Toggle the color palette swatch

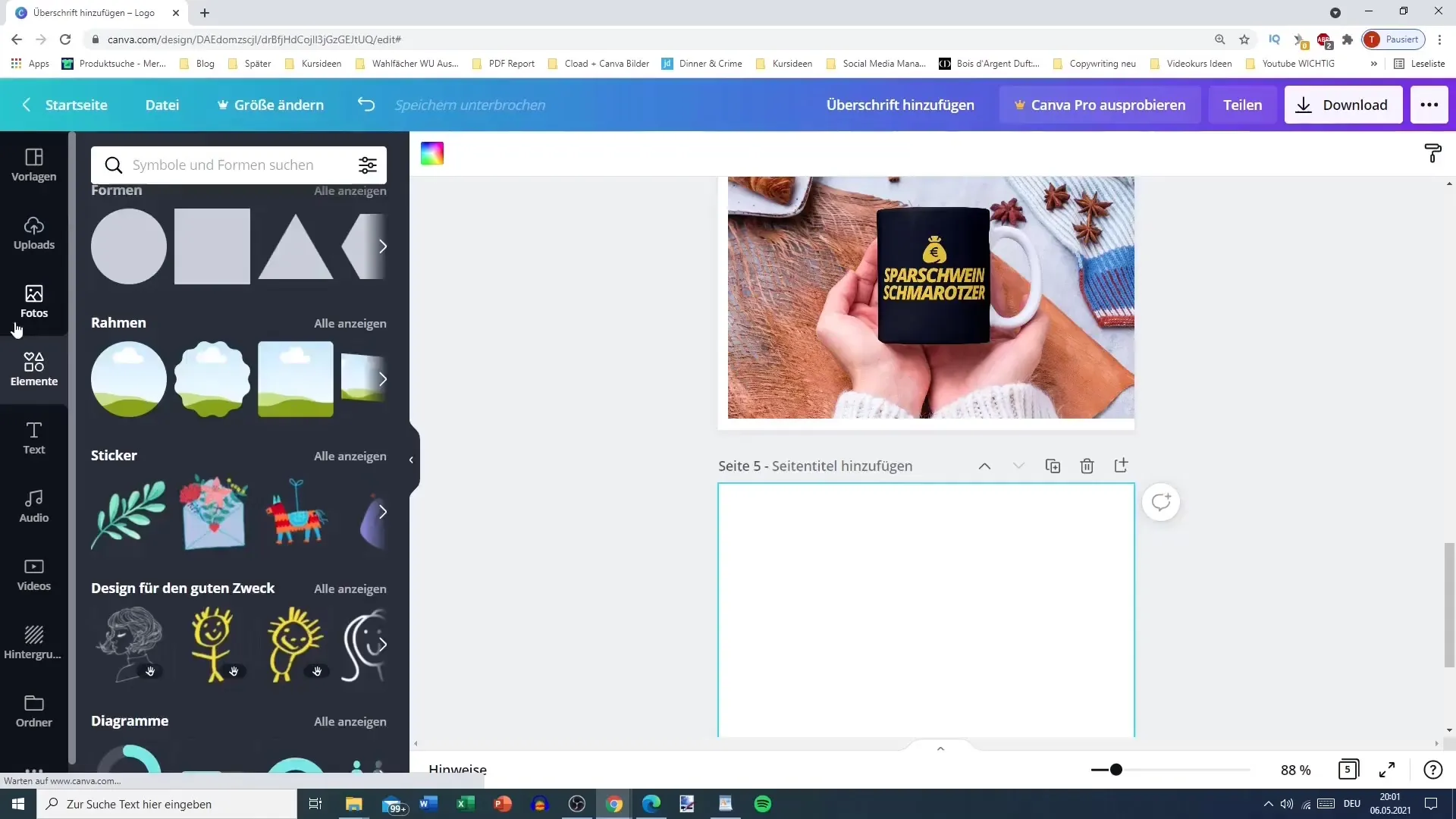(x=432, y=153)
